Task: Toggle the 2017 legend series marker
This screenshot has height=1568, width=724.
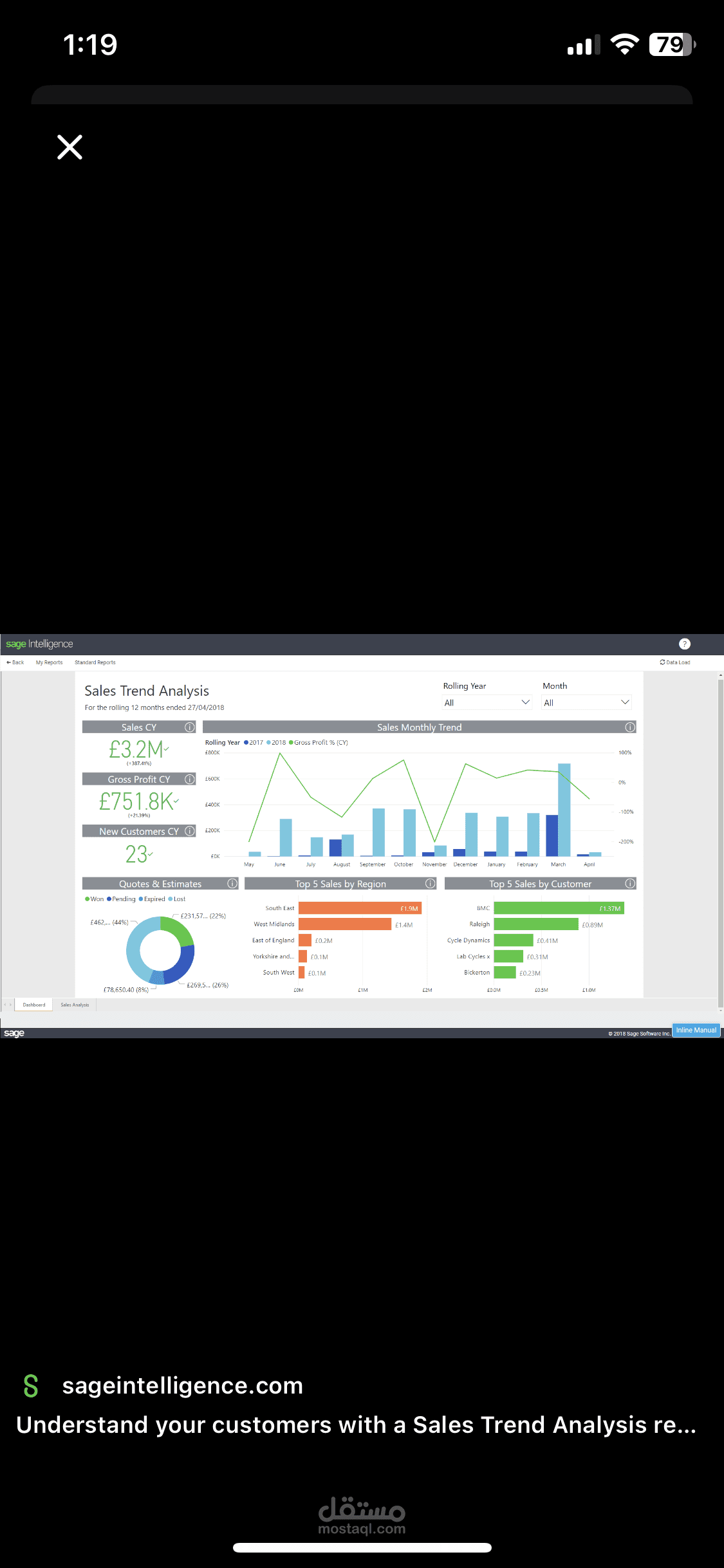Action: pyautogui.click(x=246, y=742)
